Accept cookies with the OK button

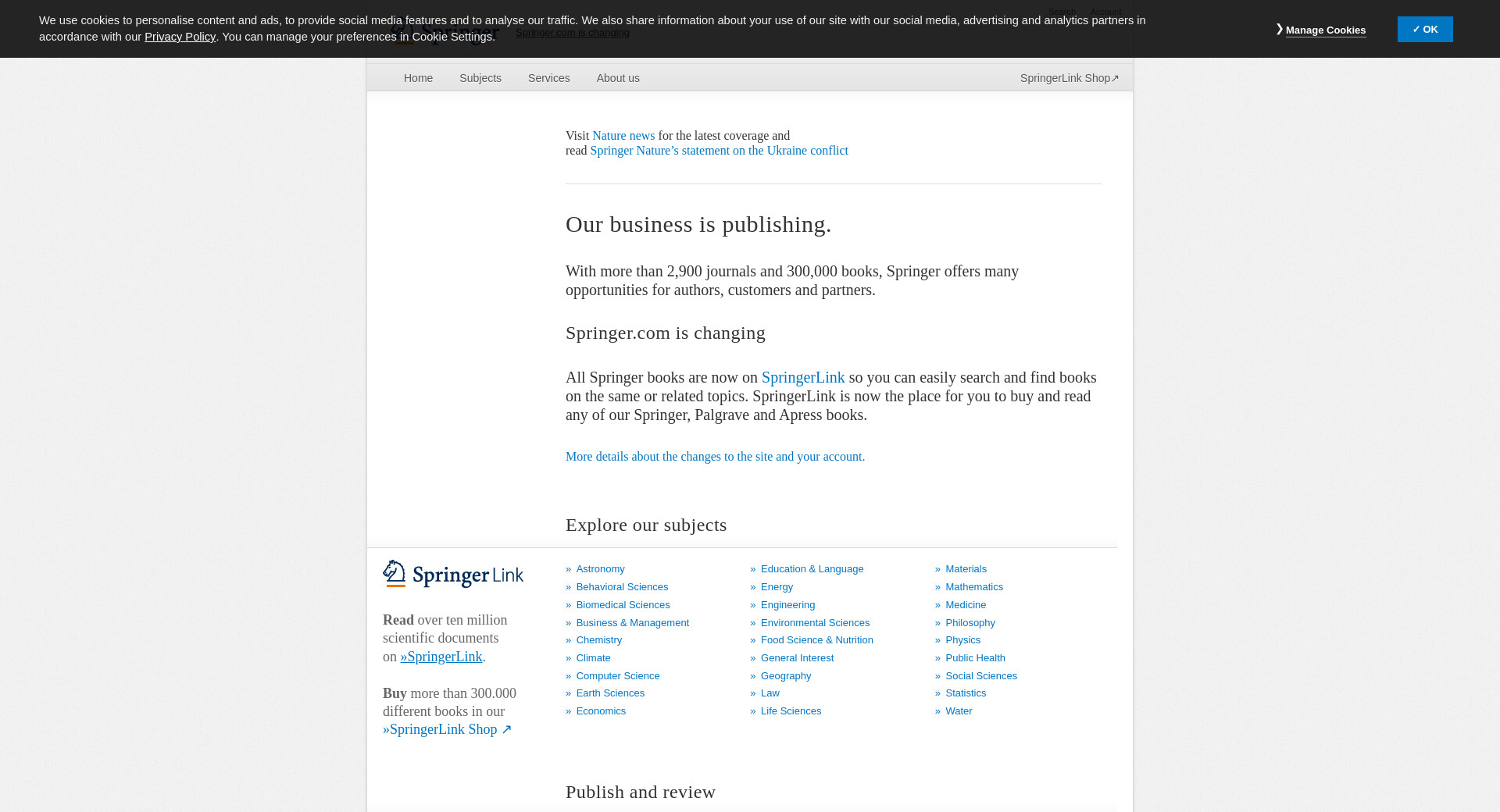[x=1424, y=30]
